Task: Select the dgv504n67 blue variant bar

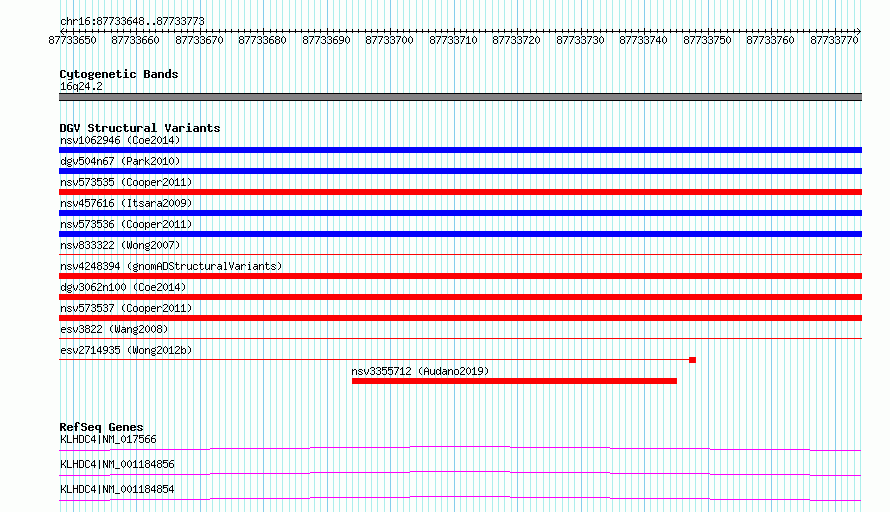Action: pos(460,171)
